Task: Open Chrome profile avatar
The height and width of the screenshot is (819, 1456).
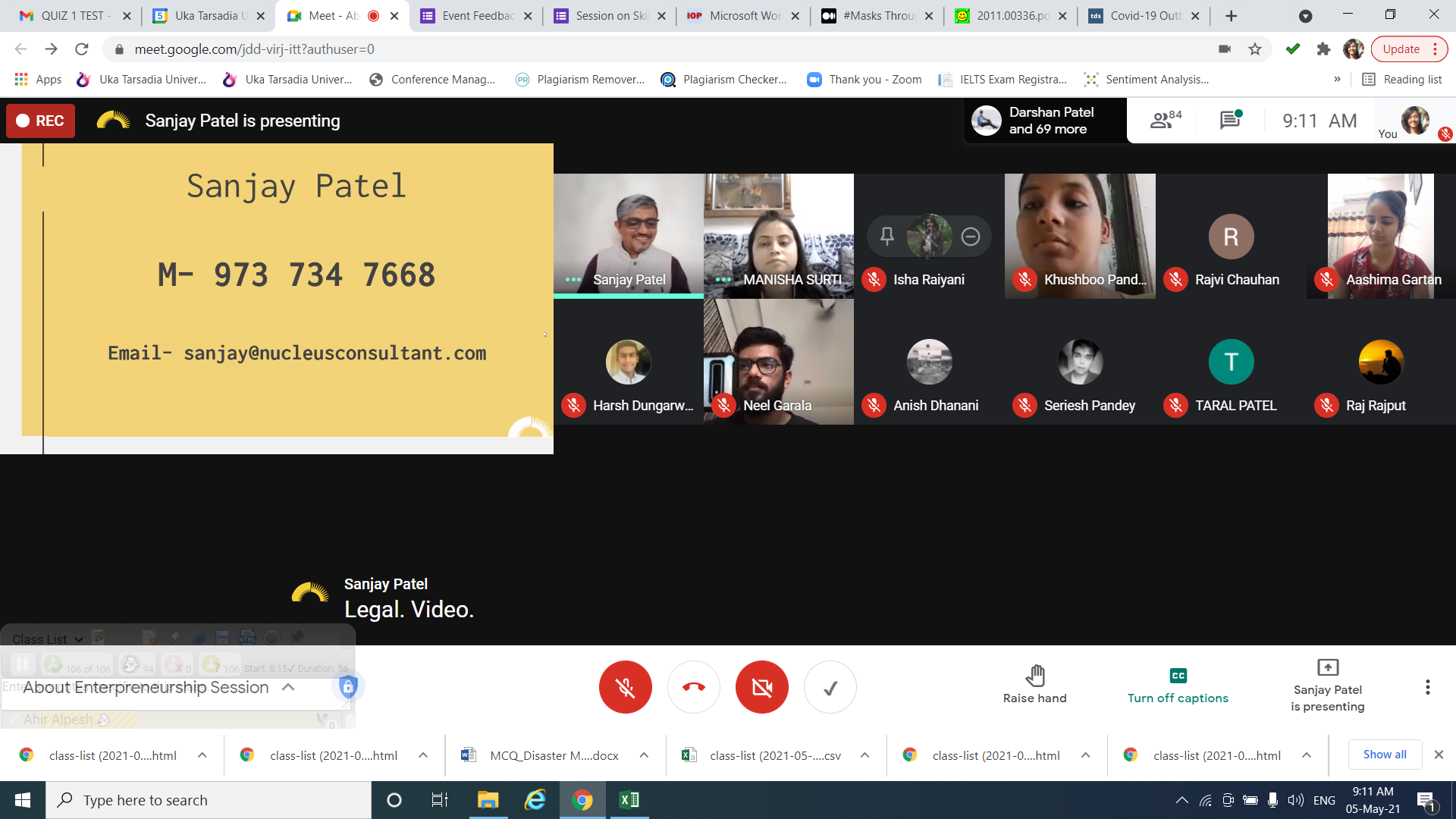Action: 1353,49
